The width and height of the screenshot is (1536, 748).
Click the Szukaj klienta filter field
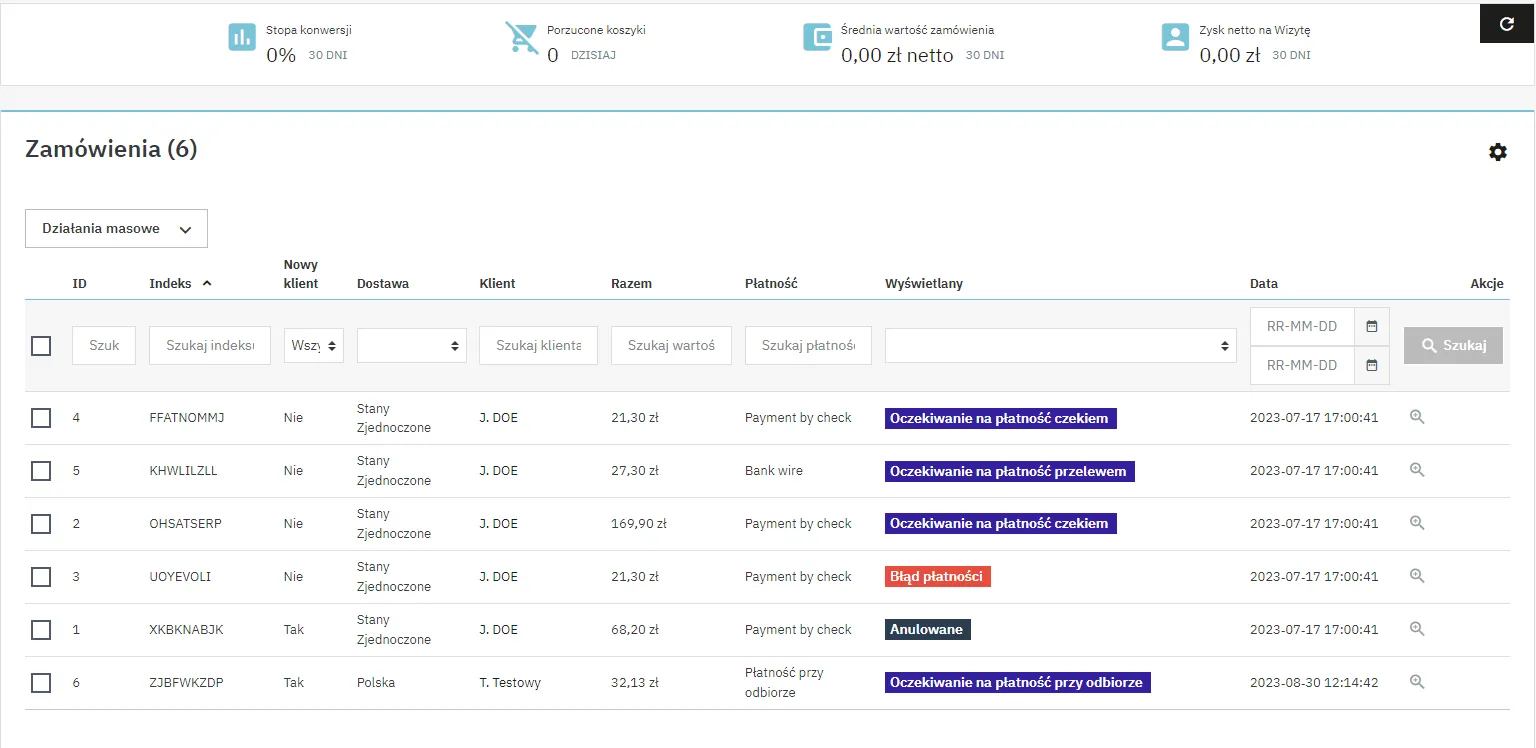(x=538, y=346)
